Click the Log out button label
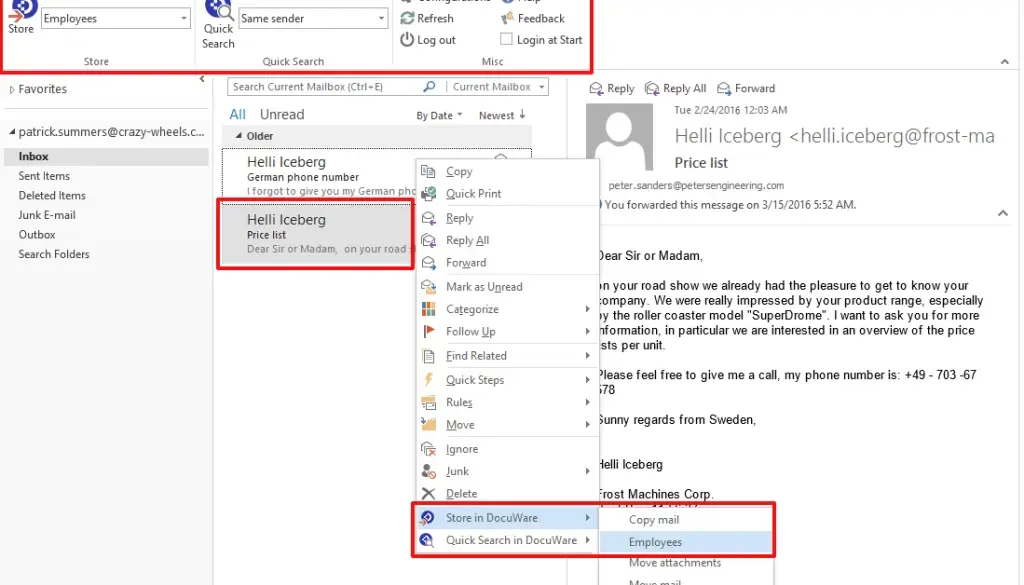 click(436, 40)
